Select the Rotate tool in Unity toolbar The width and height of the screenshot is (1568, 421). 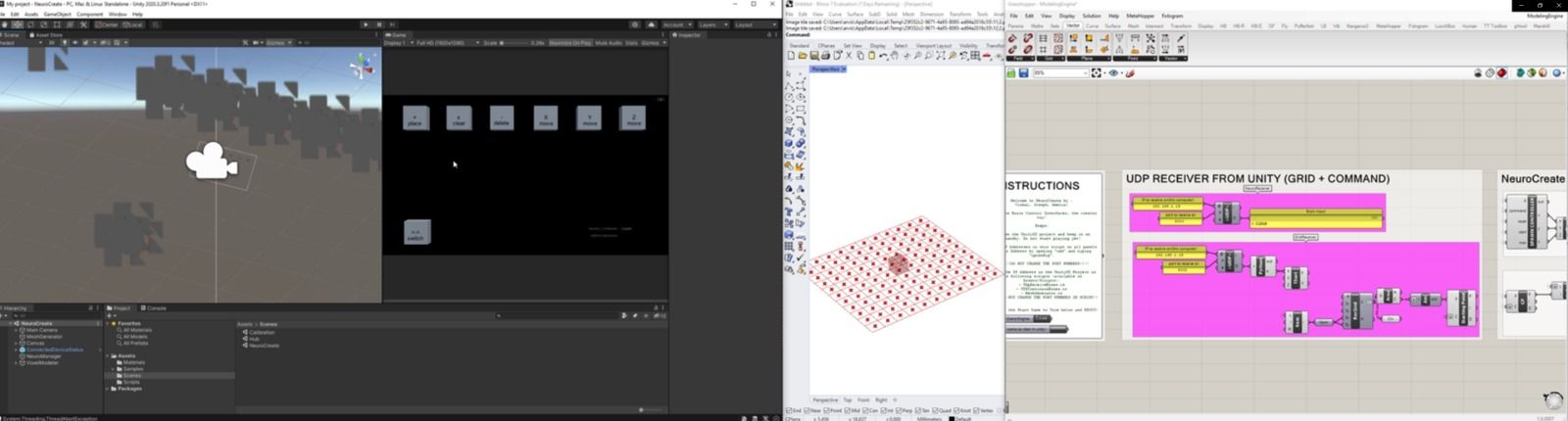pos(30,24)
